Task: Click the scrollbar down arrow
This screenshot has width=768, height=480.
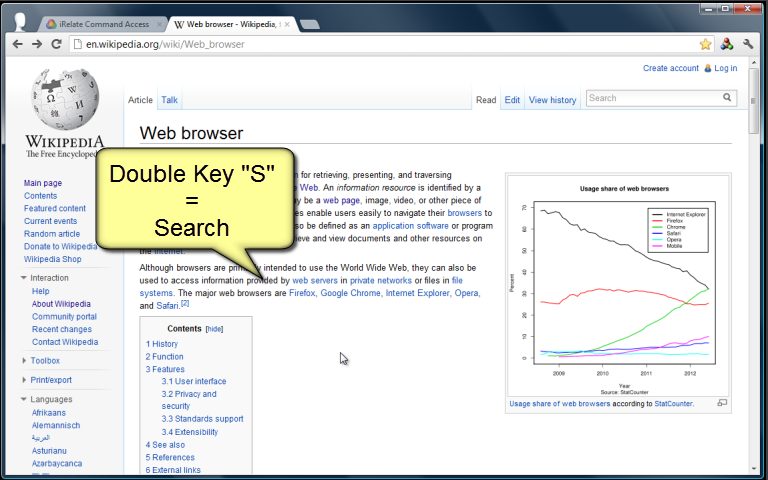Action: click(753, 469)
